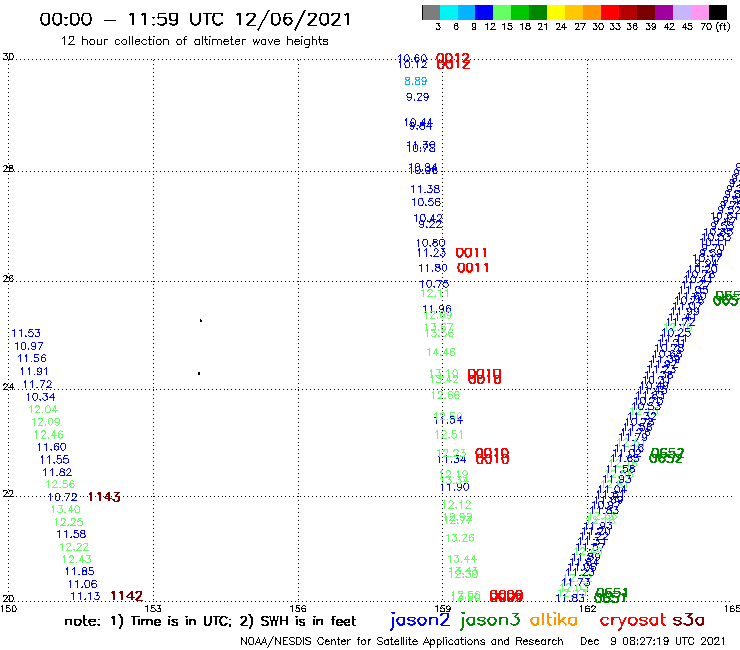The image size is (740, 650).
Task: Click the s3a satellite legend label
Action: click(x=688, y=620)
